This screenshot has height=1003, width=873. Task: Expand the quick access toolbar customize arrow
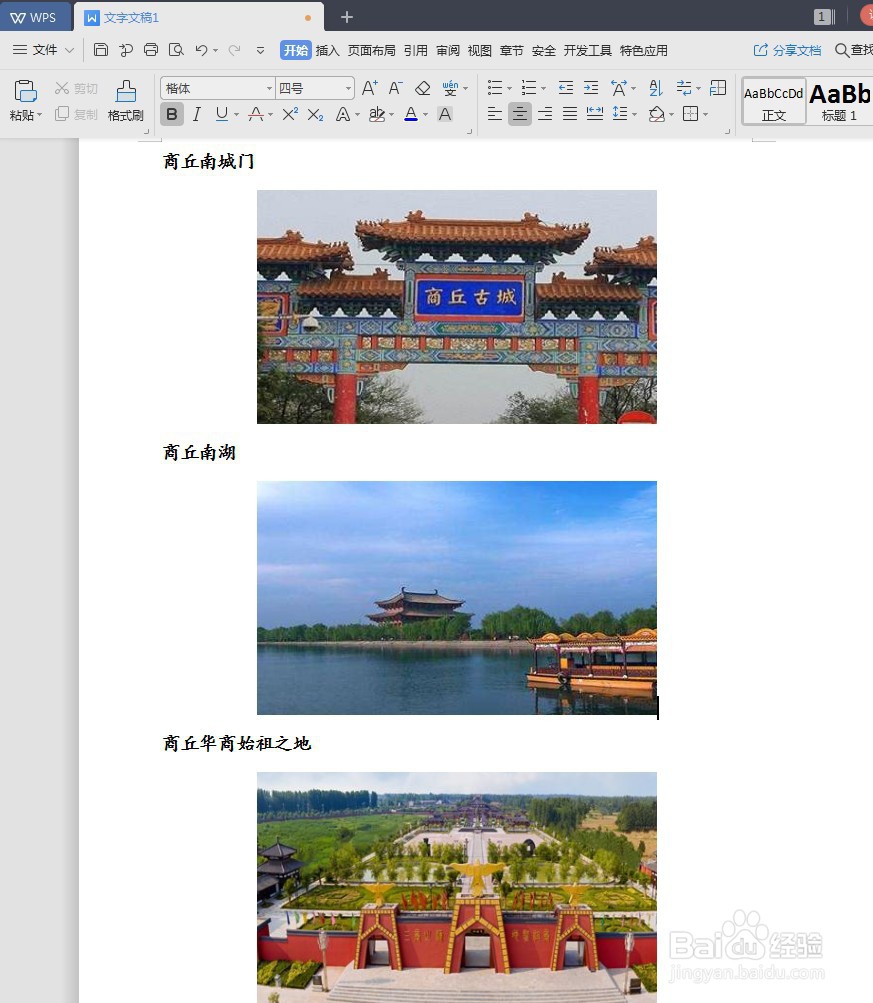tap(260, 50)
